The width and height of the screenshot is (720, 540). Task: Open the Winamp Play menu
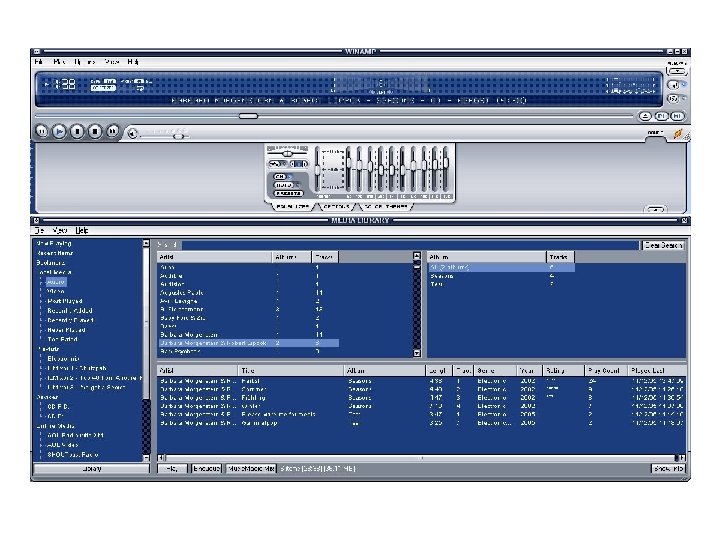[59, 62]
